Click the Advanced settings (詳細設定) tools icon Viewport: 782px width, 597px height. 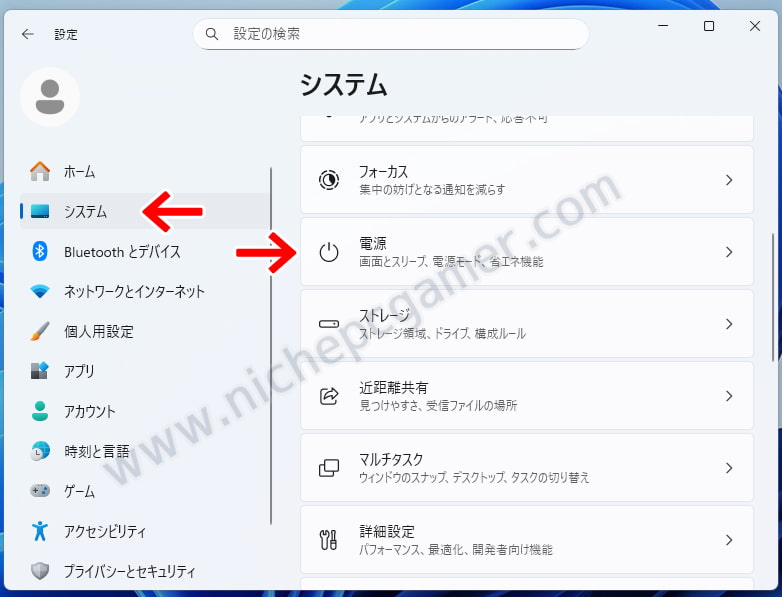tap(329, 540)
